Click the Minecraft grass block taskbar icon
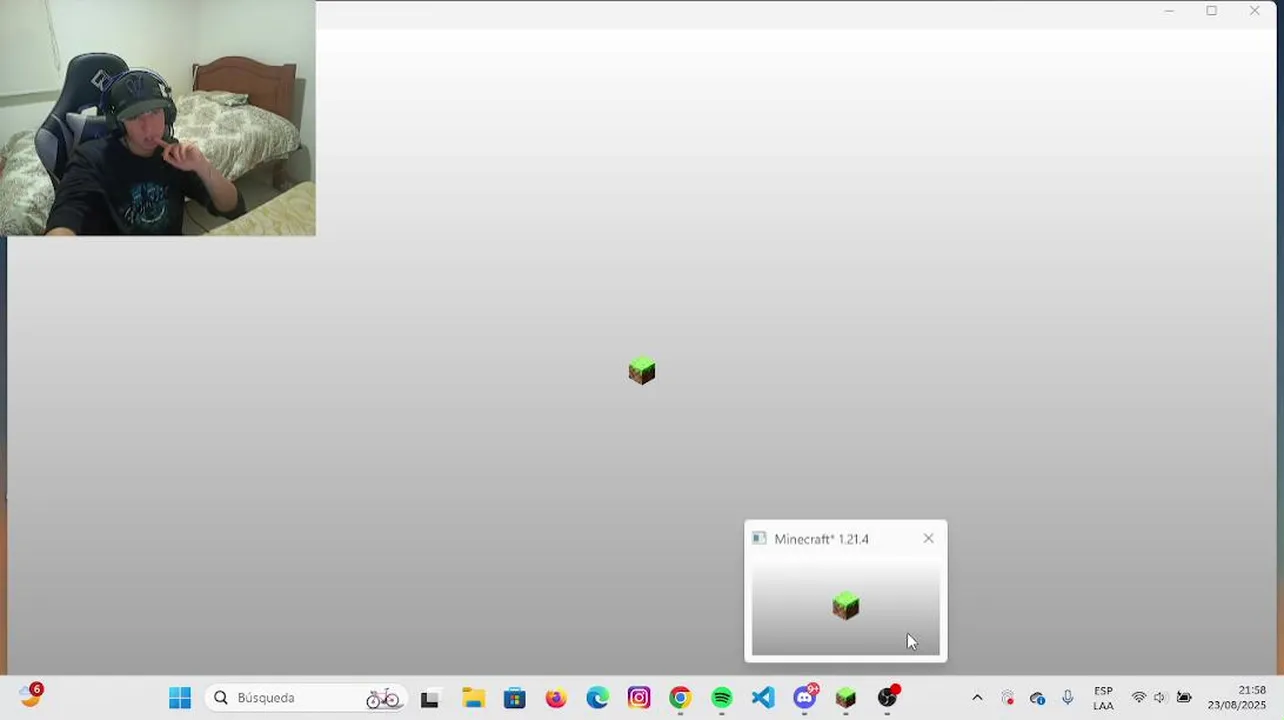 click(846, 698)
